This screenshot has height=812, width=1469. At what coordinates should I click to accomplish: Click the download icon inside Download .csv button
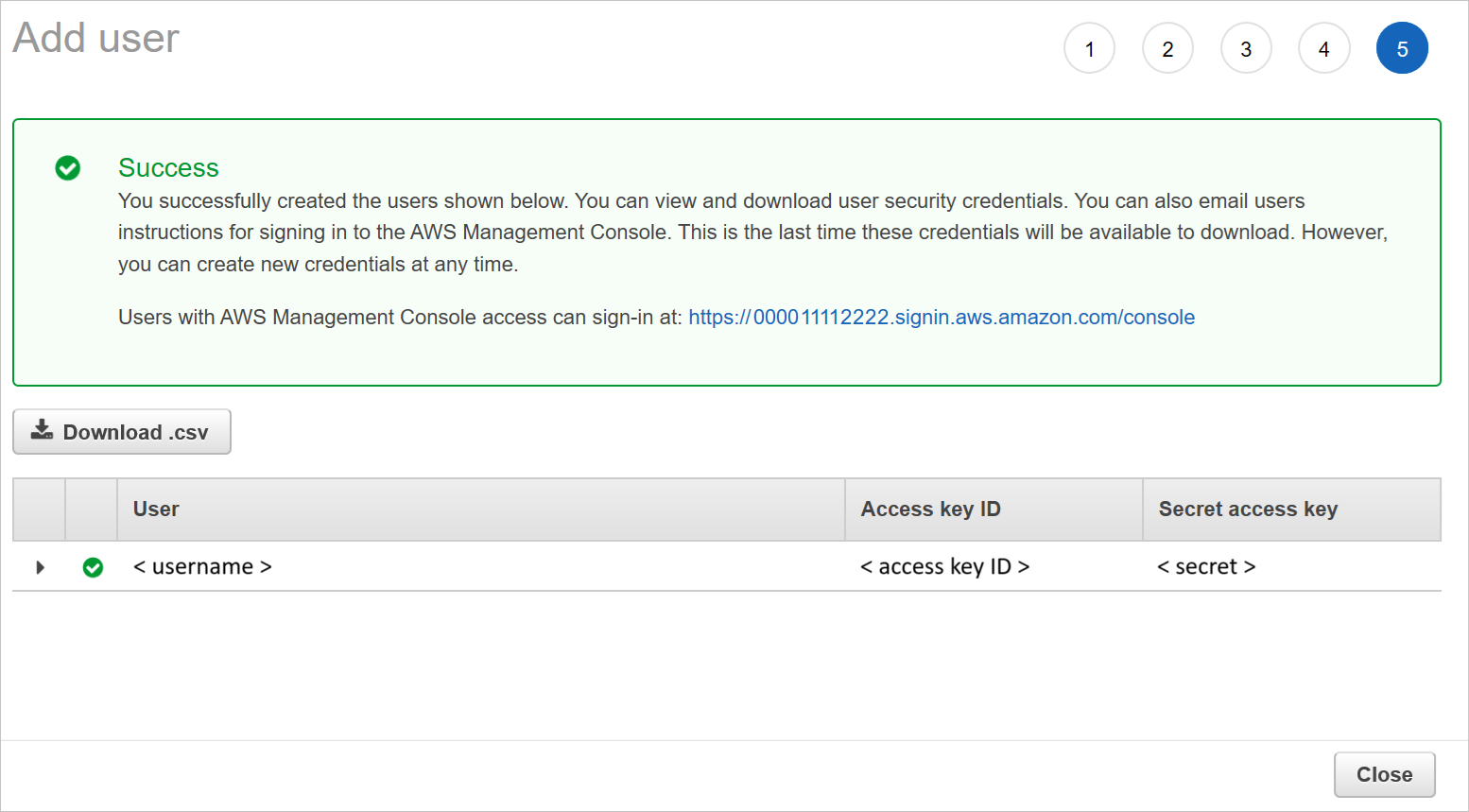pyautogui.click(x=42, y=430)
